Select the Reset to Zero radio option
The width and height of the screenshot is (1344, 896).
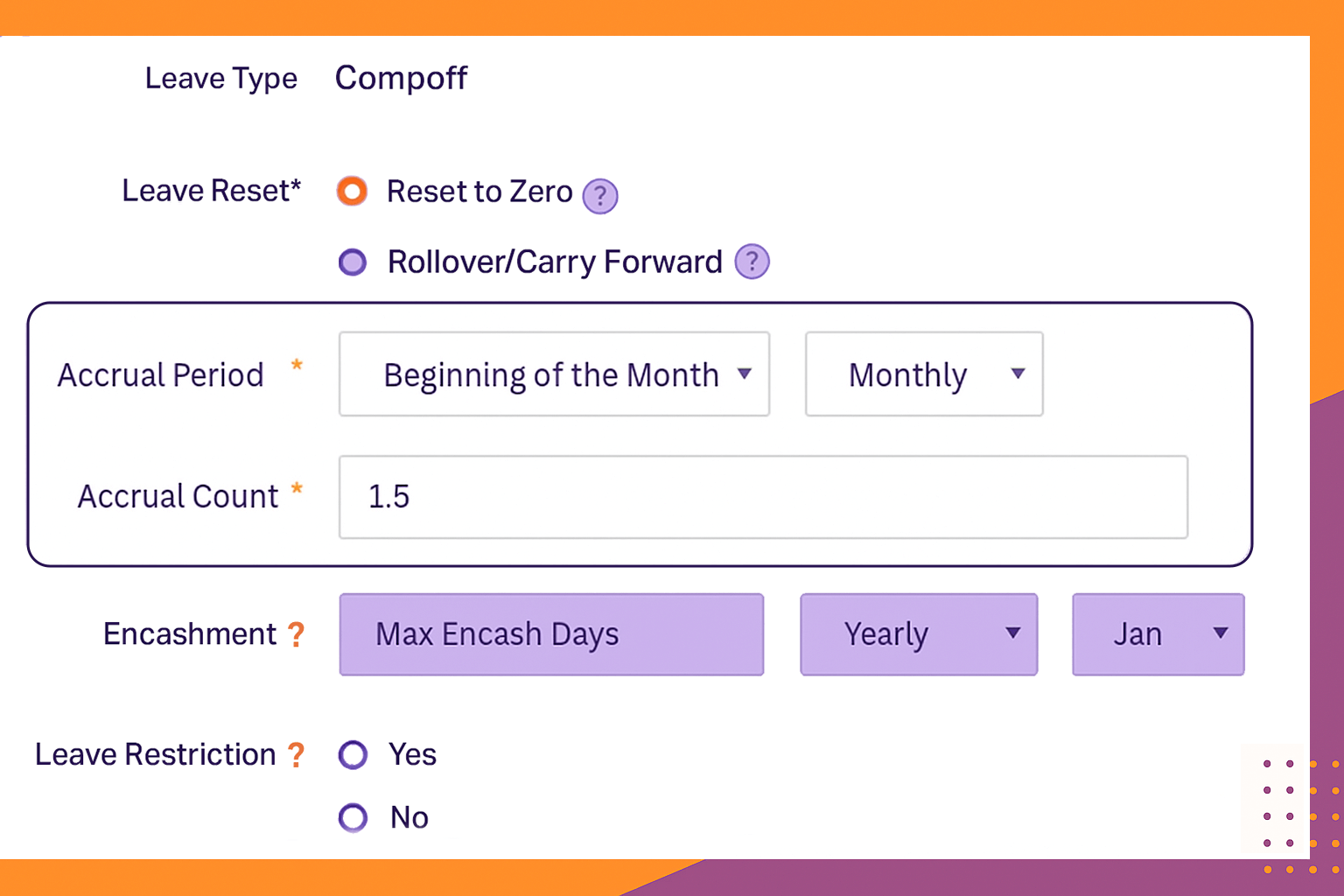[352, 191]
